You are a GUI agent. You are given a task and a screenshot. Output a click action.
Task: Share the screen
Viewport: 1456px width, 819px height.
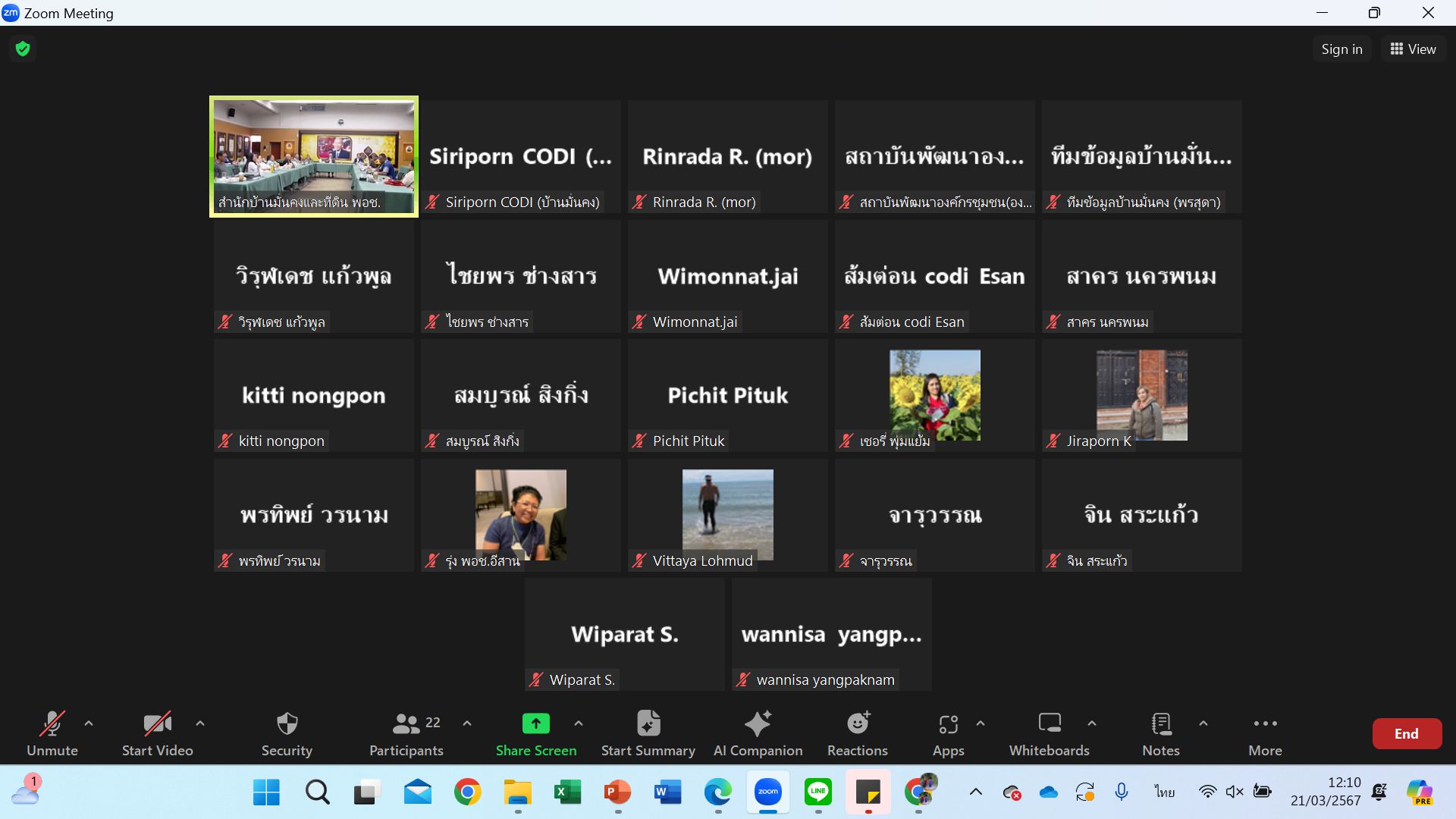(x=536, y=733)
